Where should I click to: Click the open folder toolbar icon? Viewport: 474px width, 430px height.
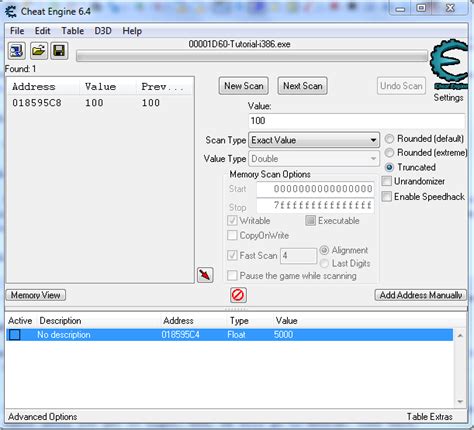click(39, 51)
